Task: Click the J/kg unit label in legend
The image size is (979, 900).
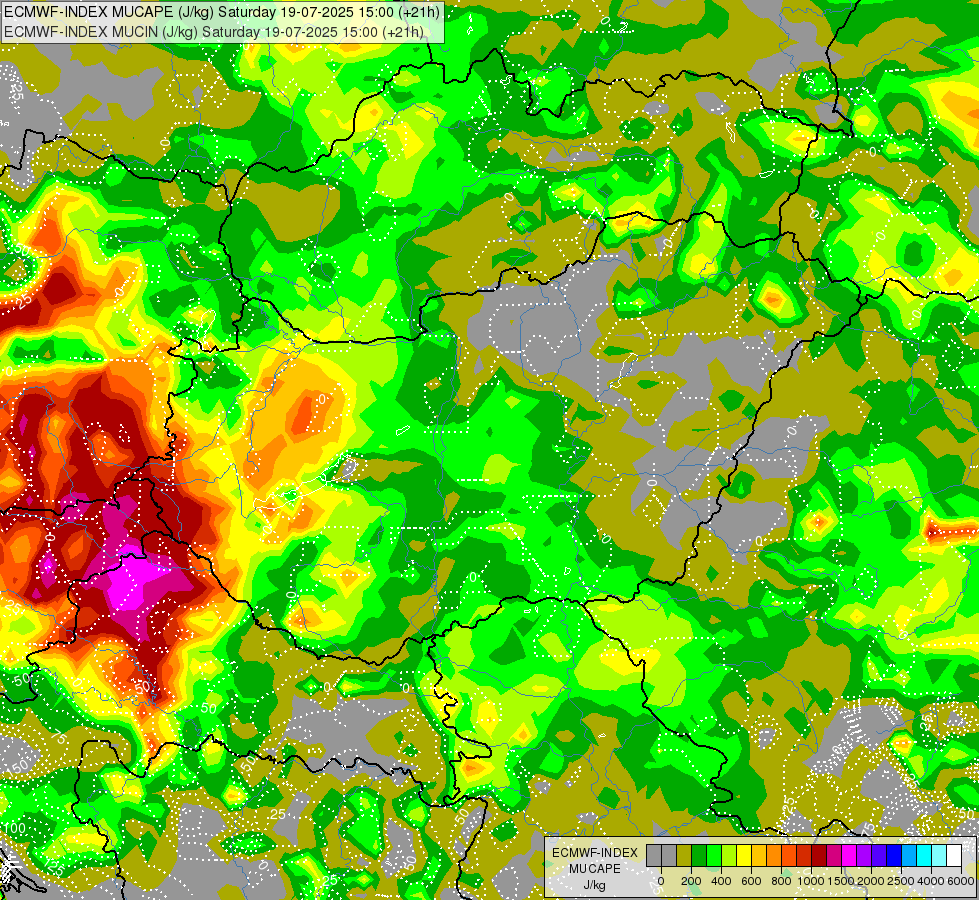Action: 595,886
